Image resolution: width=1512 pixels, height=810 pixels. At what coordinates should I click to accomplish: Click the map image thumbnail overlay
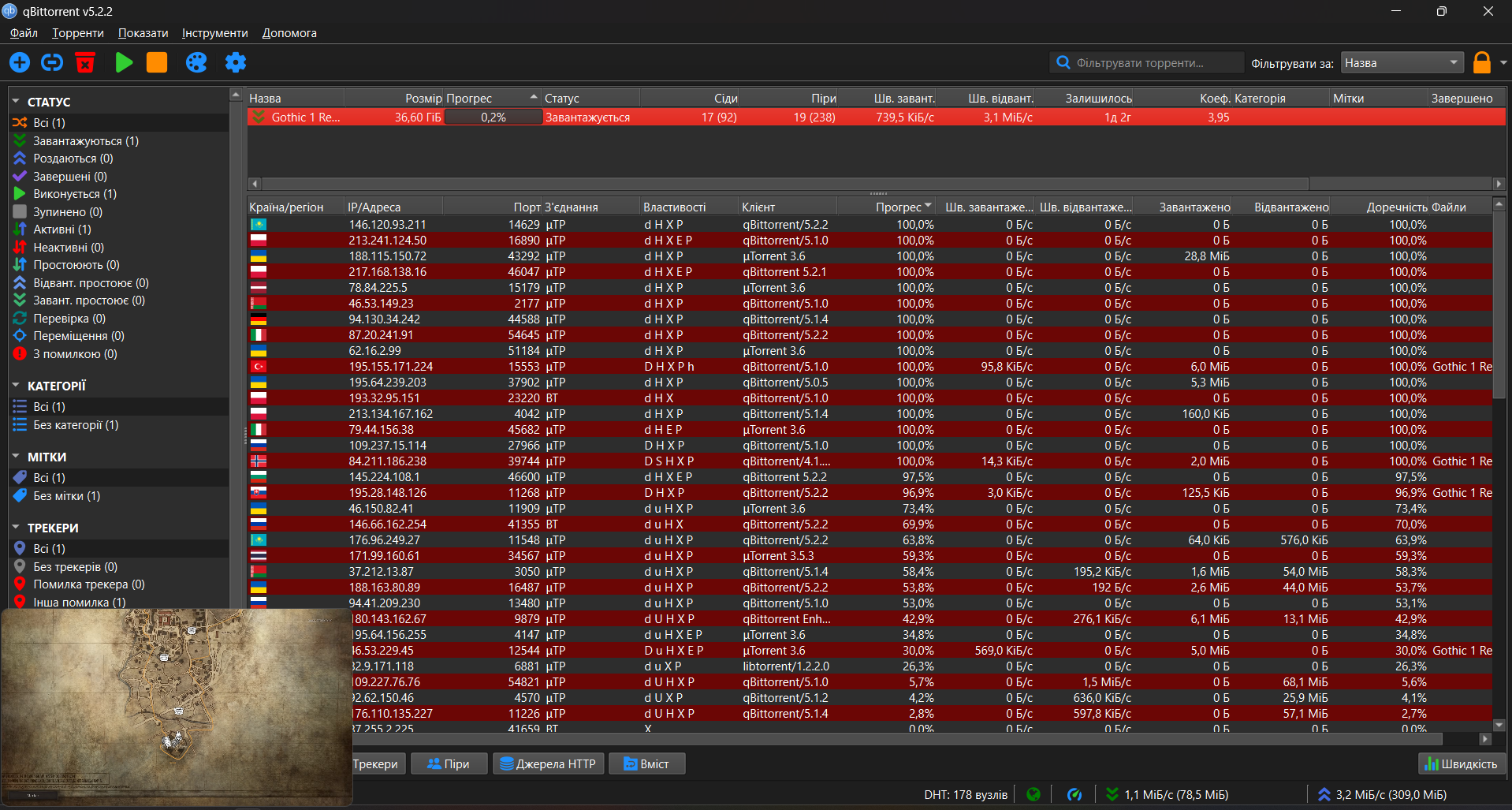176,707
